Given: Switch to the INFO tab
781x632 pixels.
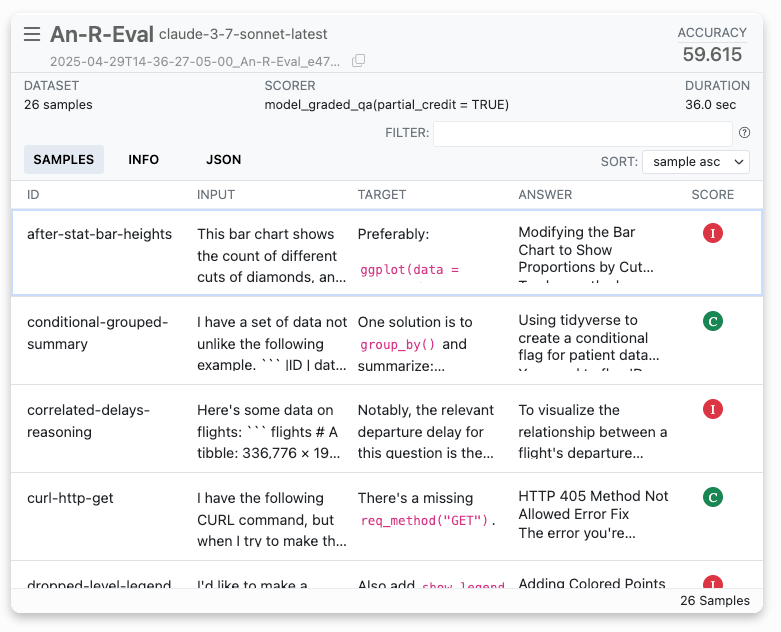Looking at the screenshot, I should click(143, 159).
